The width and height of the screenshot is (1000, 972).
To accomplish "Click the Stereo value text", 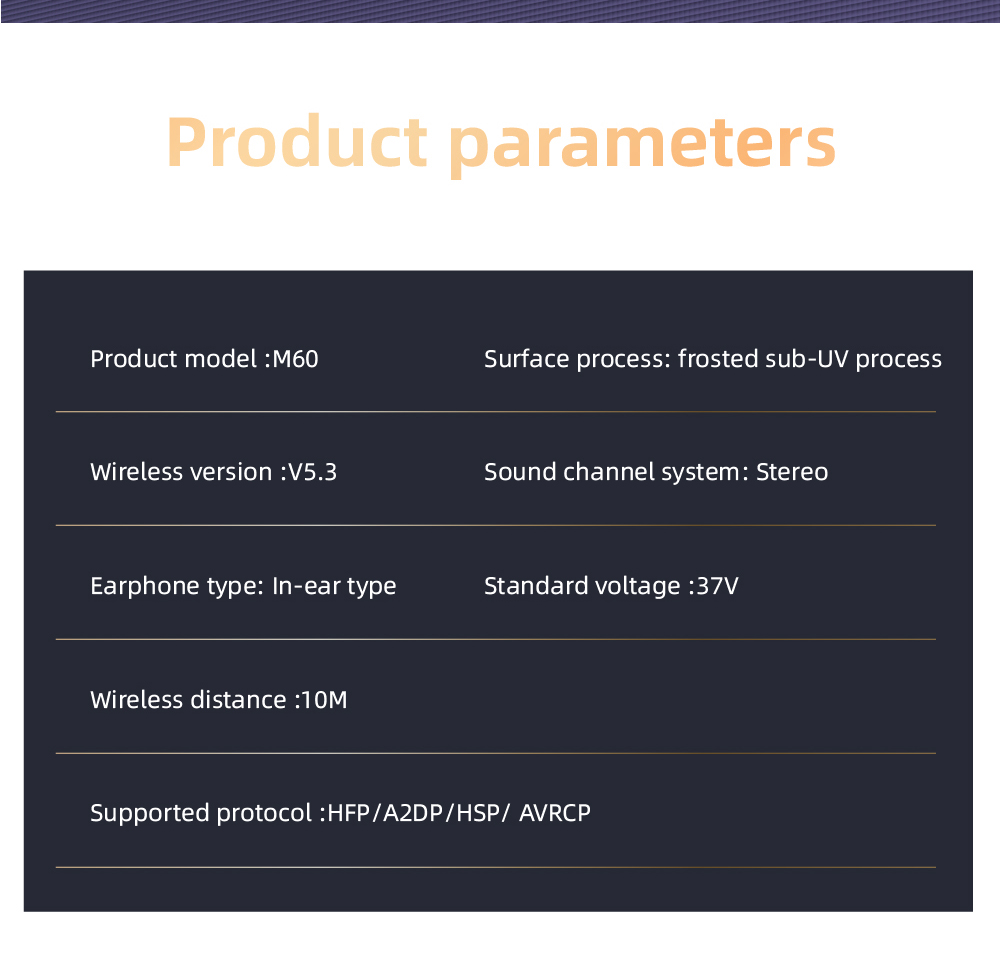I will (x=792, y=473).
